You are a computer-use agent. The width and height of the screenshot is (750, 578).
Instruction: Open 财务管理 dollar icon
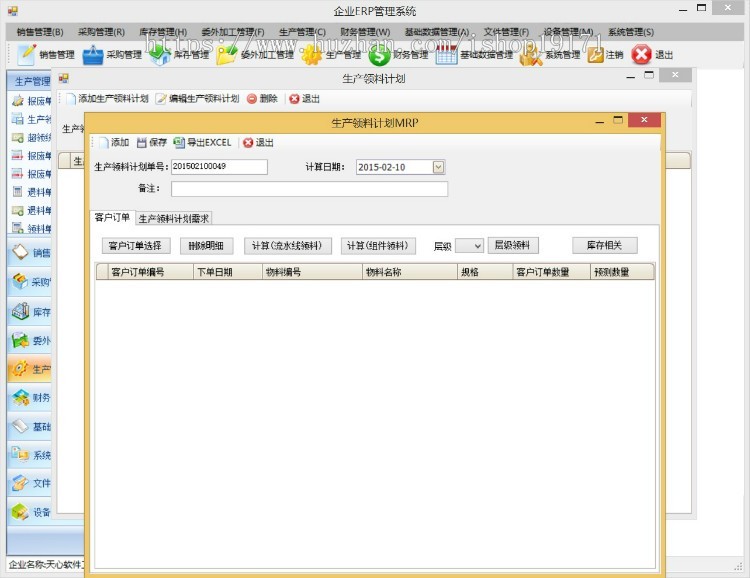click(379, 56)
